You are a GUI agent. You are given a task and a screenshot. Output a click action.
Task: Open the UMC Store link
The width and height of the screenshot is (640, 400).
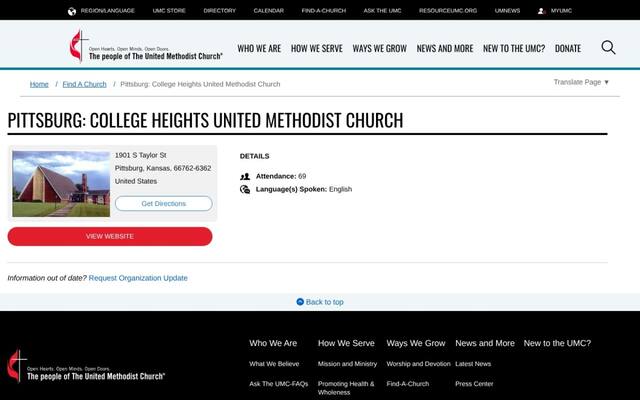pos(169,11)
